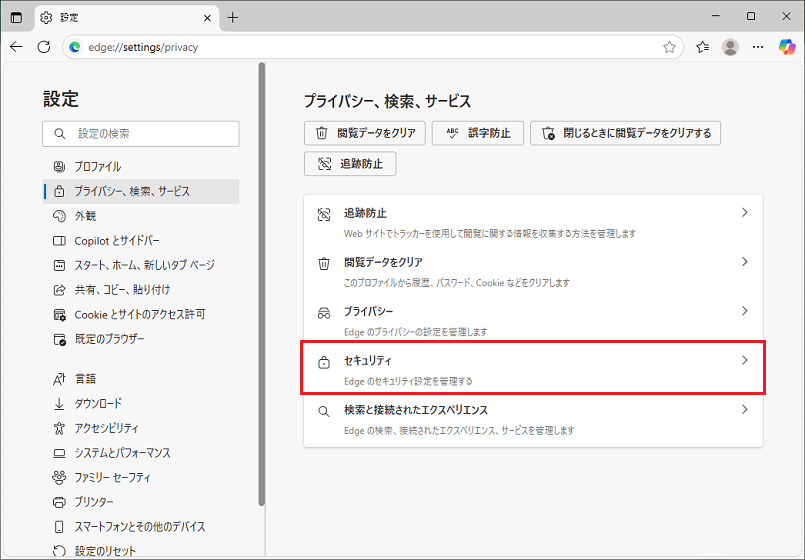Open ダウンロード settings
This screenshot has height=560, width=805.
click(141, 404)
